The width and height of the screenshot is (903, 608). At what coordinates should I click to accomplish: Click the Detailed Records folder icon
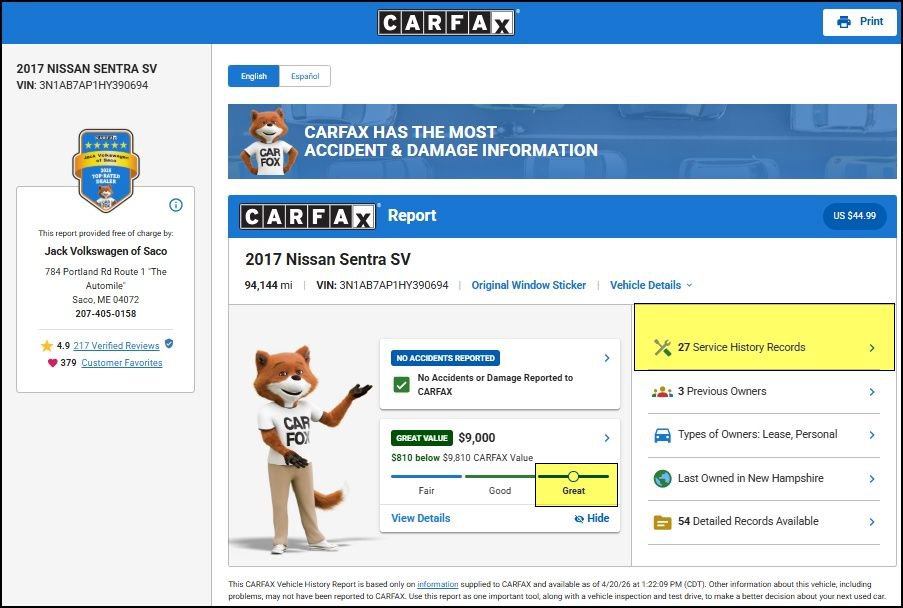[x=662, y=522]
